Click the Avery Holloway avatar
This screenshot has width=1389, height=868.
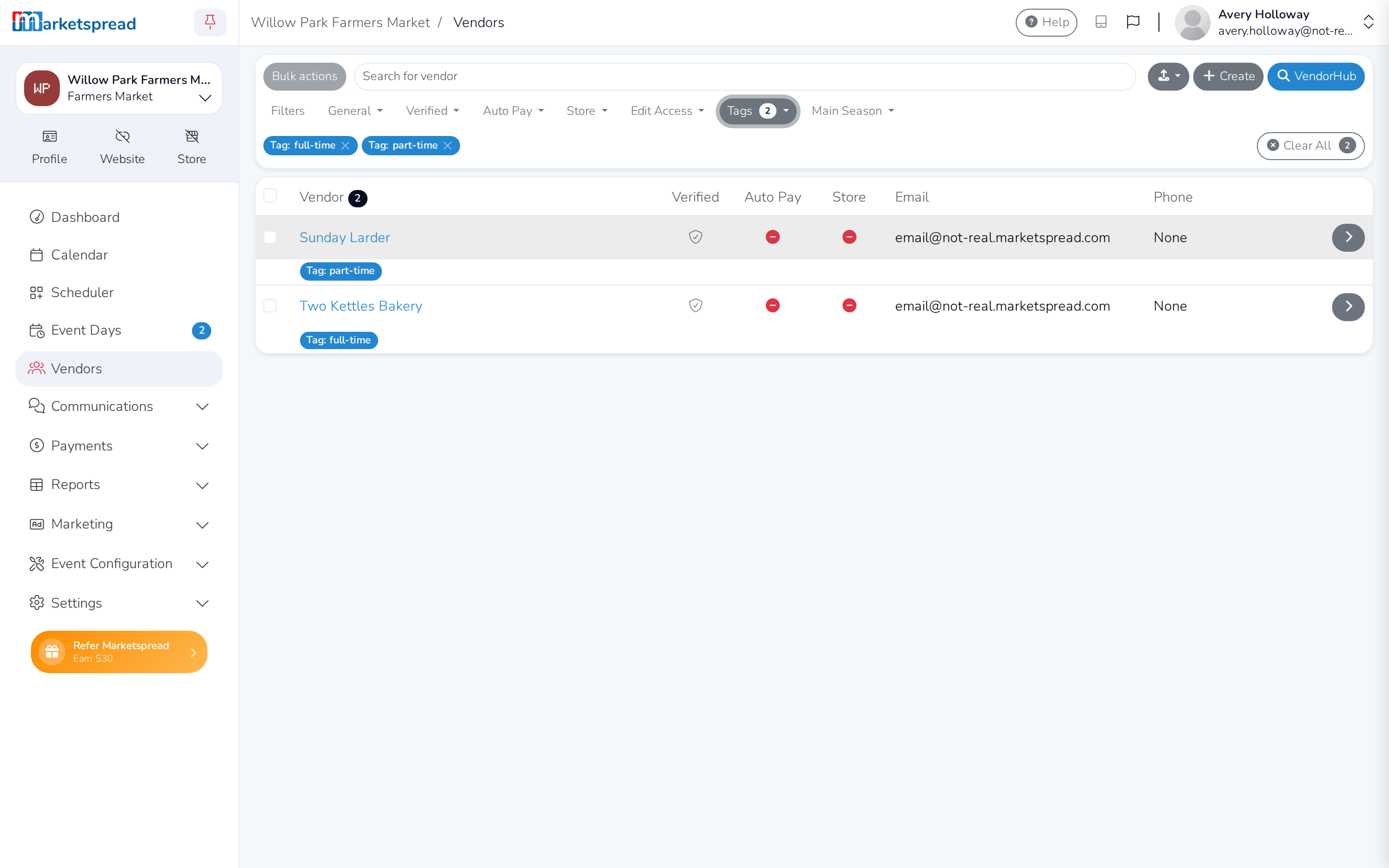pyautogui.click(x=1193, y=22)
